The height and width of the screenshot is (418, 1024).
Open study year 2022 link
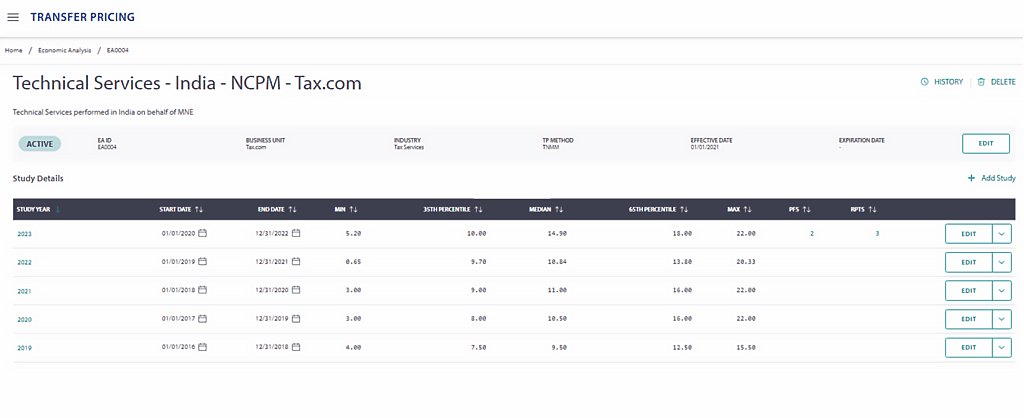click(25, 262)
